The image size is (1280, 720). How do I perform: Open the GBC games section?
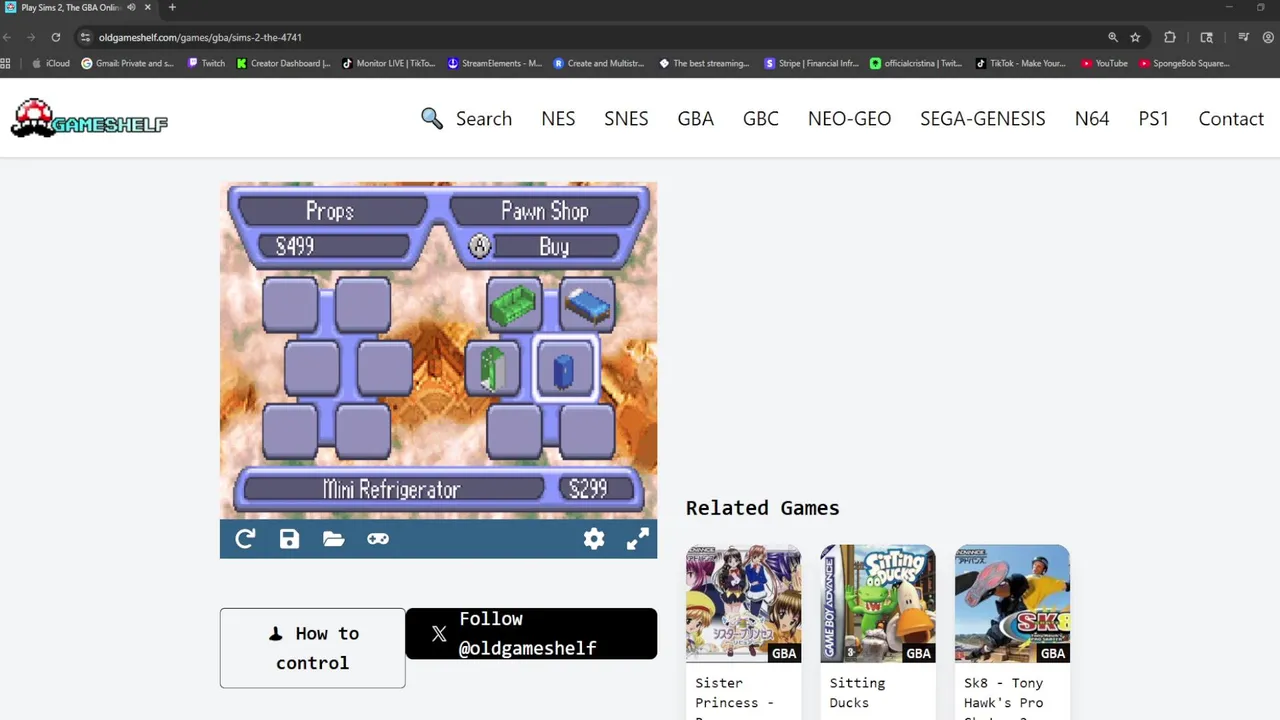[x=761, y=118]
